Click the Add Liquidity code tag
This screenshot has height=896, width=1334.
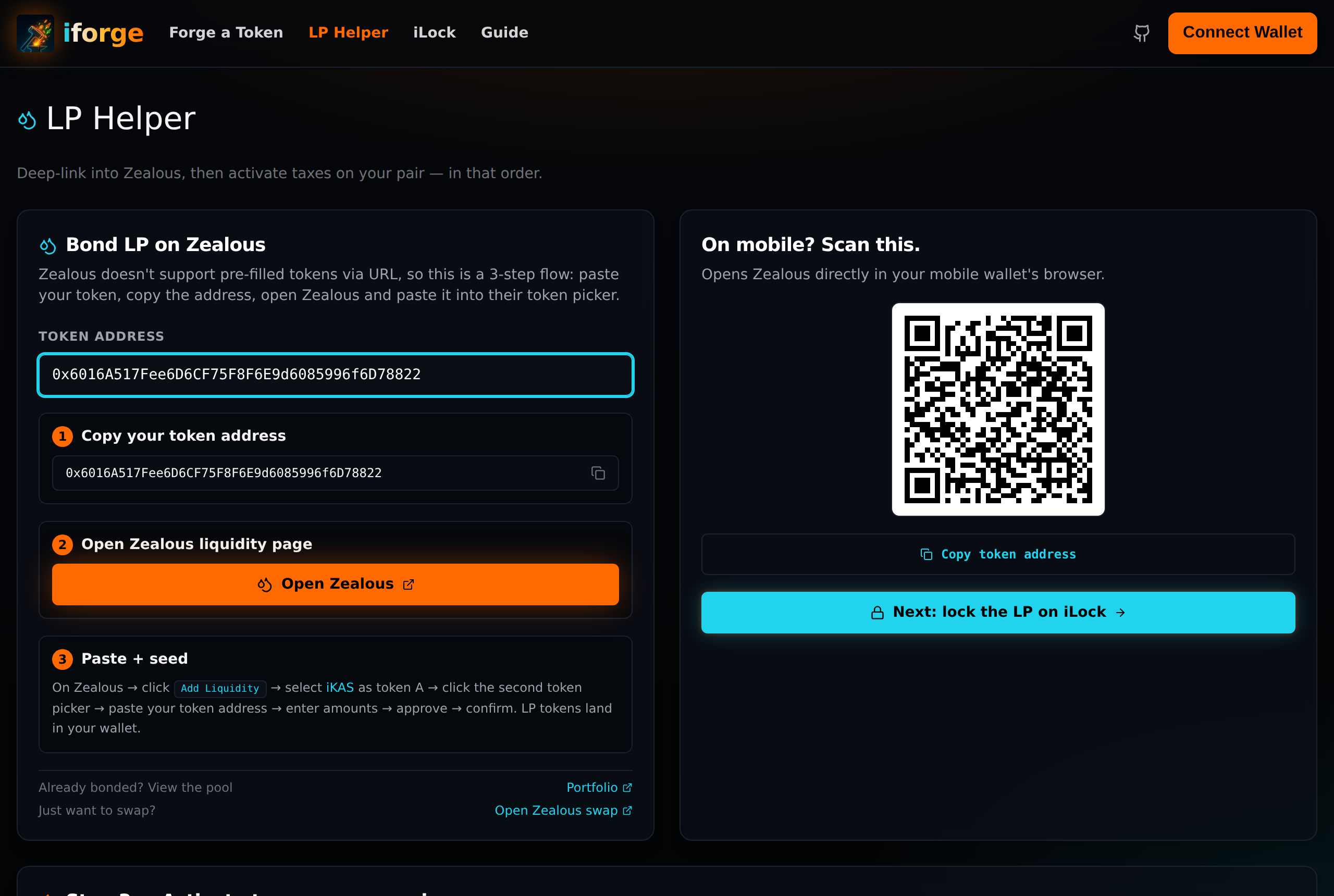point(220,689)
